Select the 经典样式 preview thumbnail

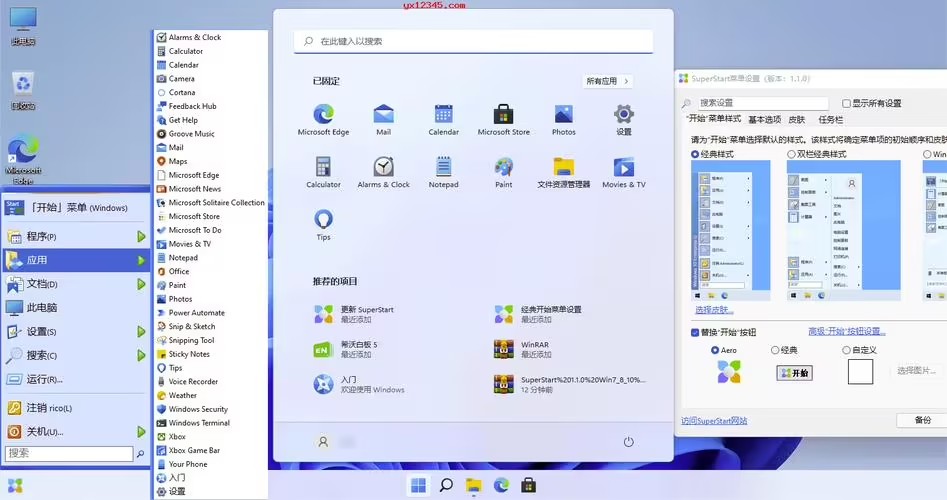coord(730,231)
